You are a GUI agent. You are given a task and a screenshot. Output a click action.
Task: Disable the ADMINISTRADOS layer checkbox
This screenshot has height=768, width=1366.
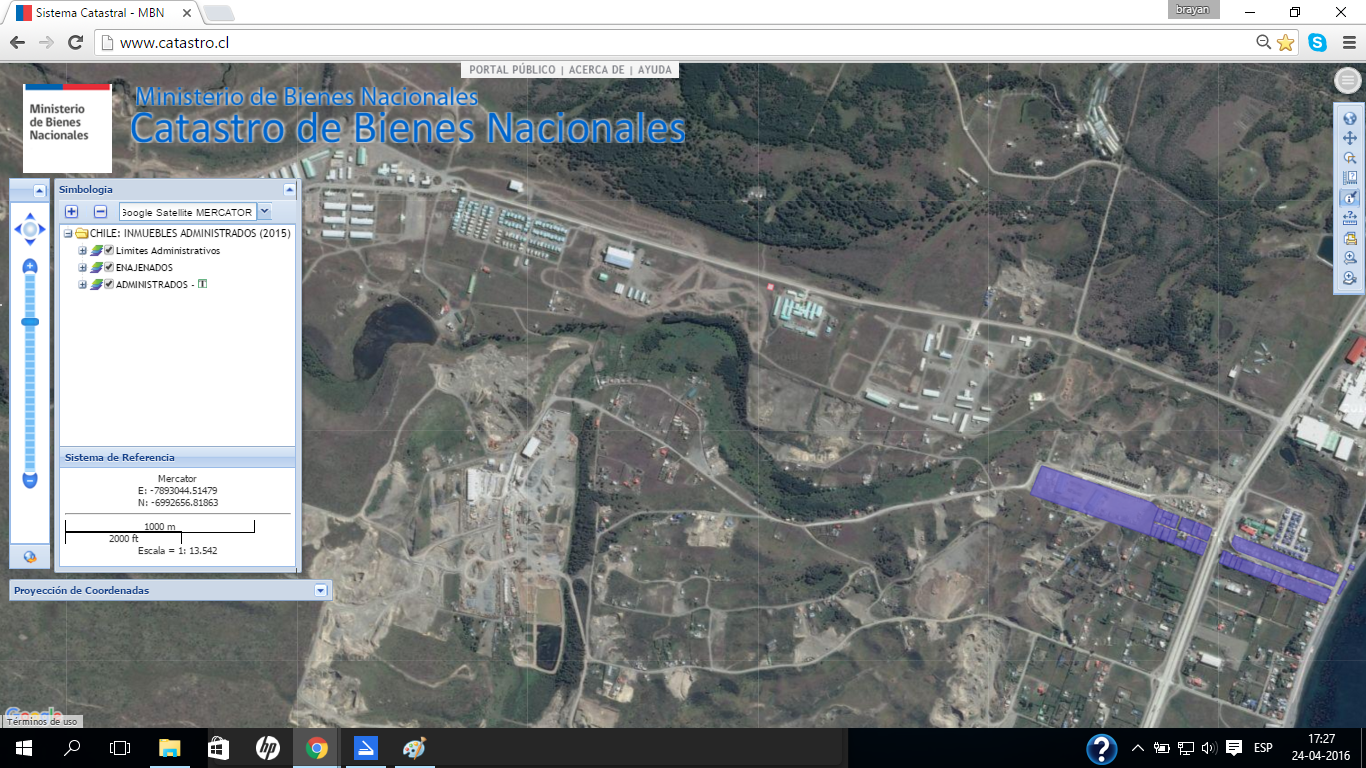109,284
